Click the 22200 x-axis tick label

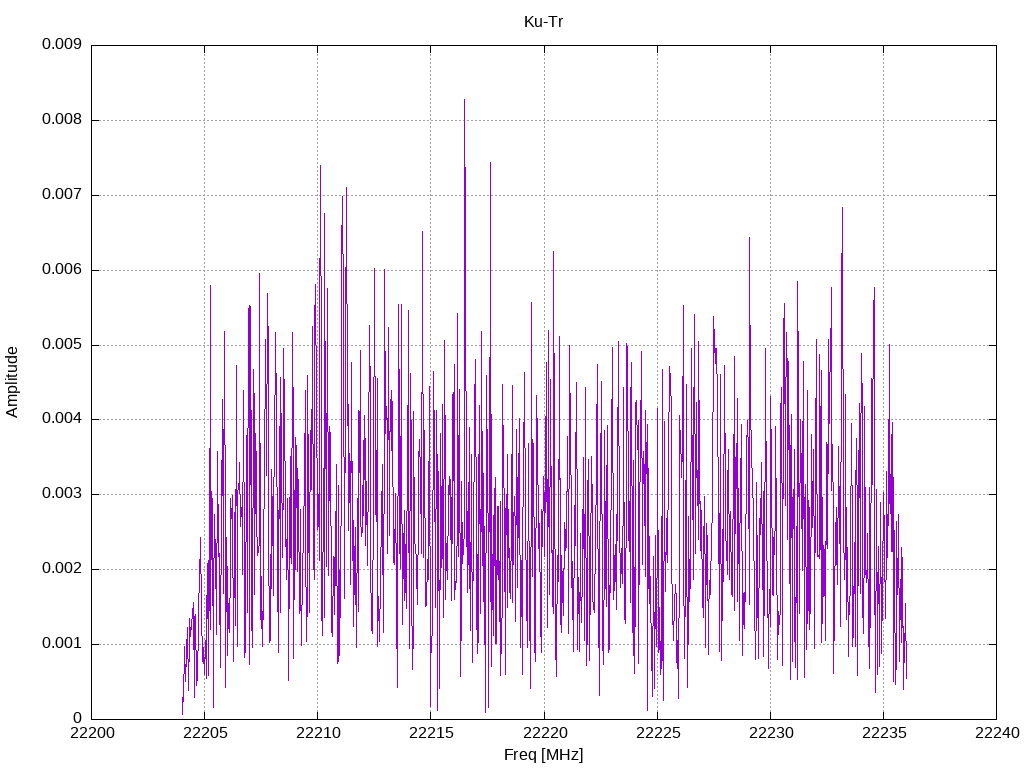[92, 733]
